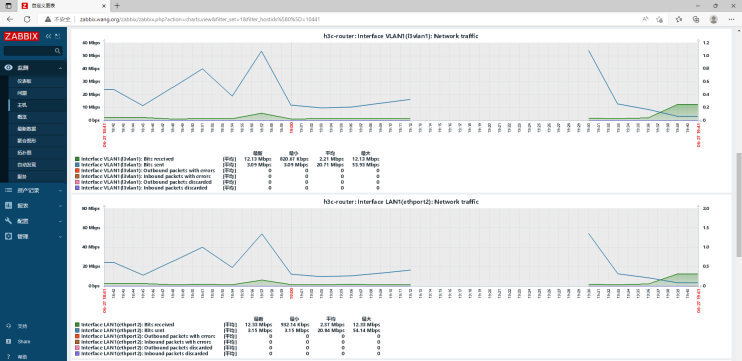Click legend text LAN1 Outbound packets discarded
This screenshot has height=361, width=742.
[146, 347]
